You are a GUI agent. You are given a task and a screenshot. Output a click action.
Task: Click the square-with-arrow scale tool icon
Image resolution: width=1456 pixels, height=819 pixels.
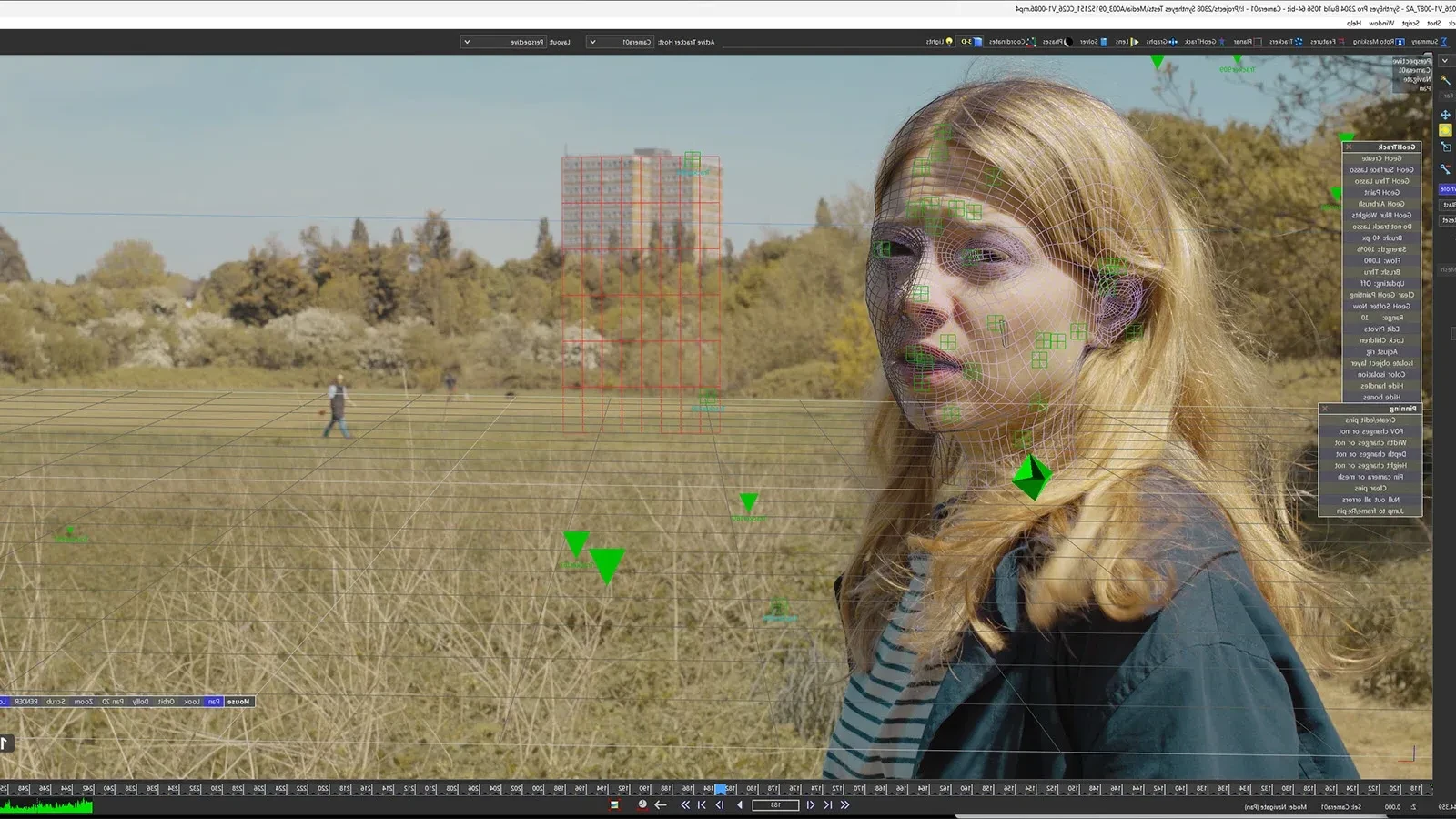coord(1445,147)
